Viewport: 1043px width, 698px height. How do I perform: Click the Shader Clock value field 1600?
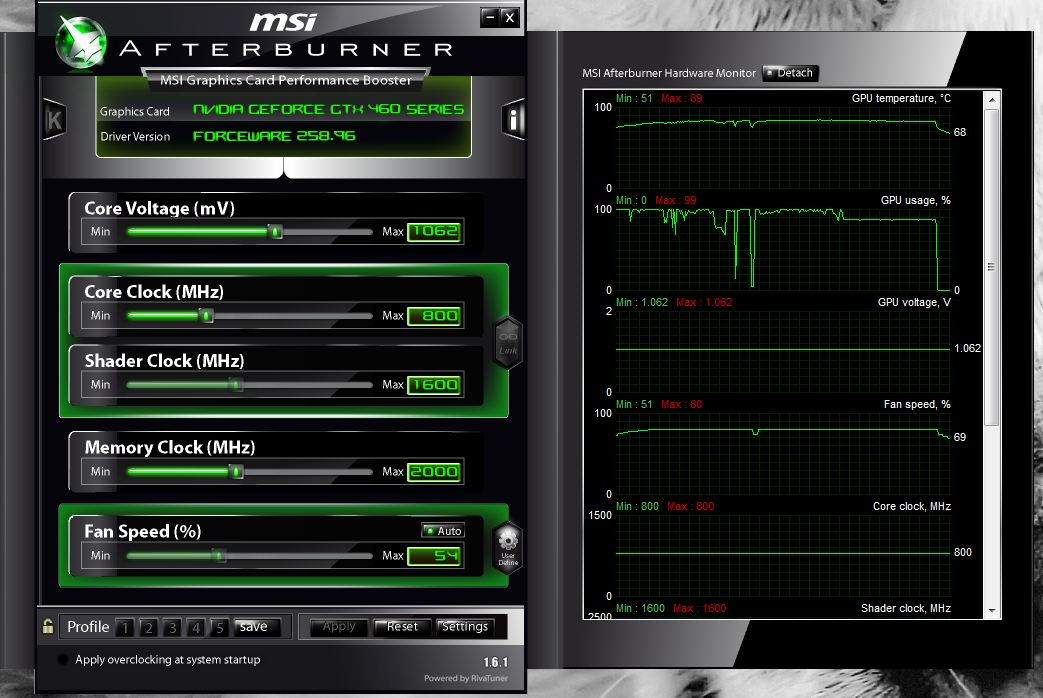[434, 385]
